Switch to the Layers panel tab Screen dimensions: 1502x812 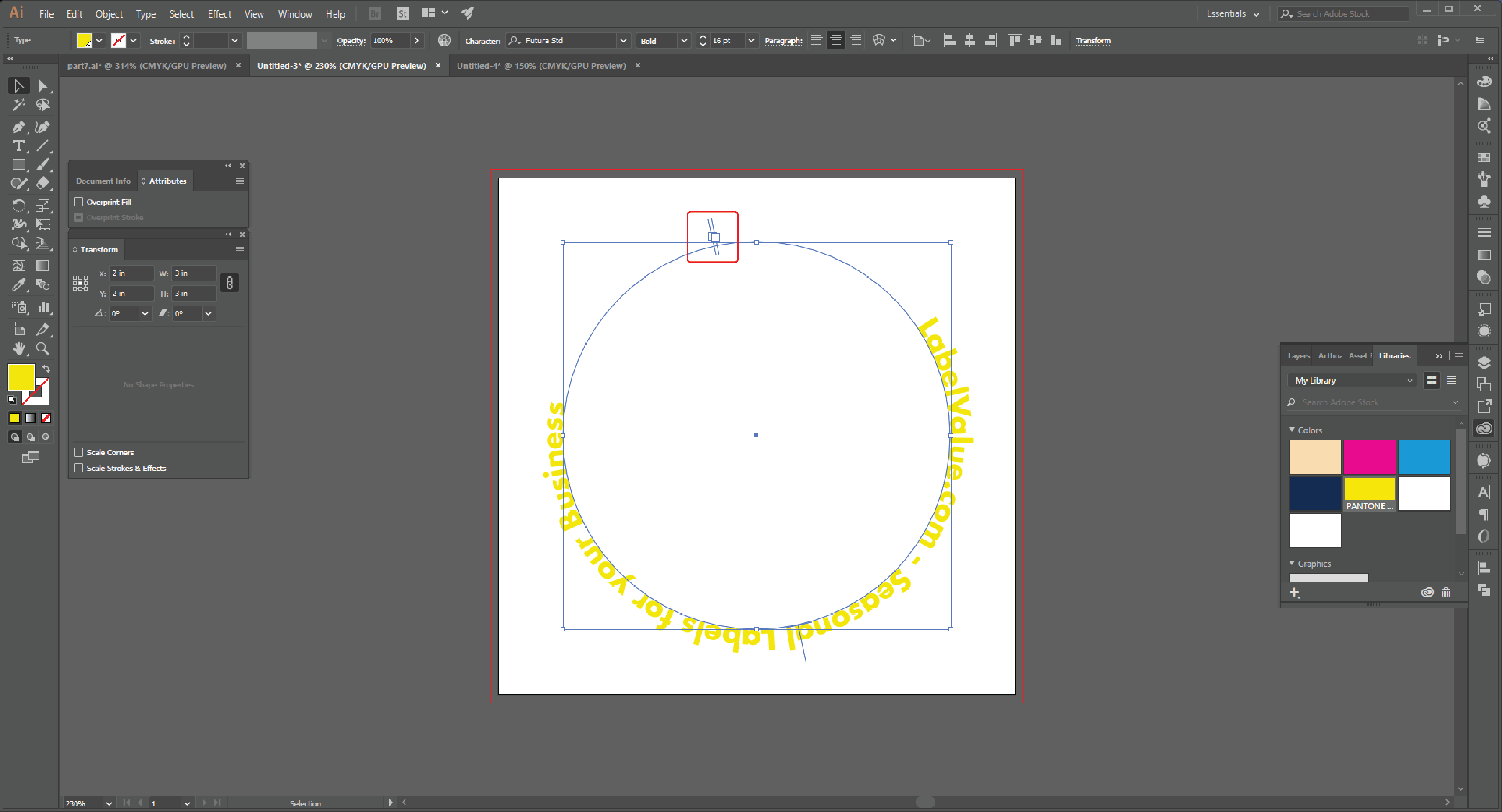1299,355
